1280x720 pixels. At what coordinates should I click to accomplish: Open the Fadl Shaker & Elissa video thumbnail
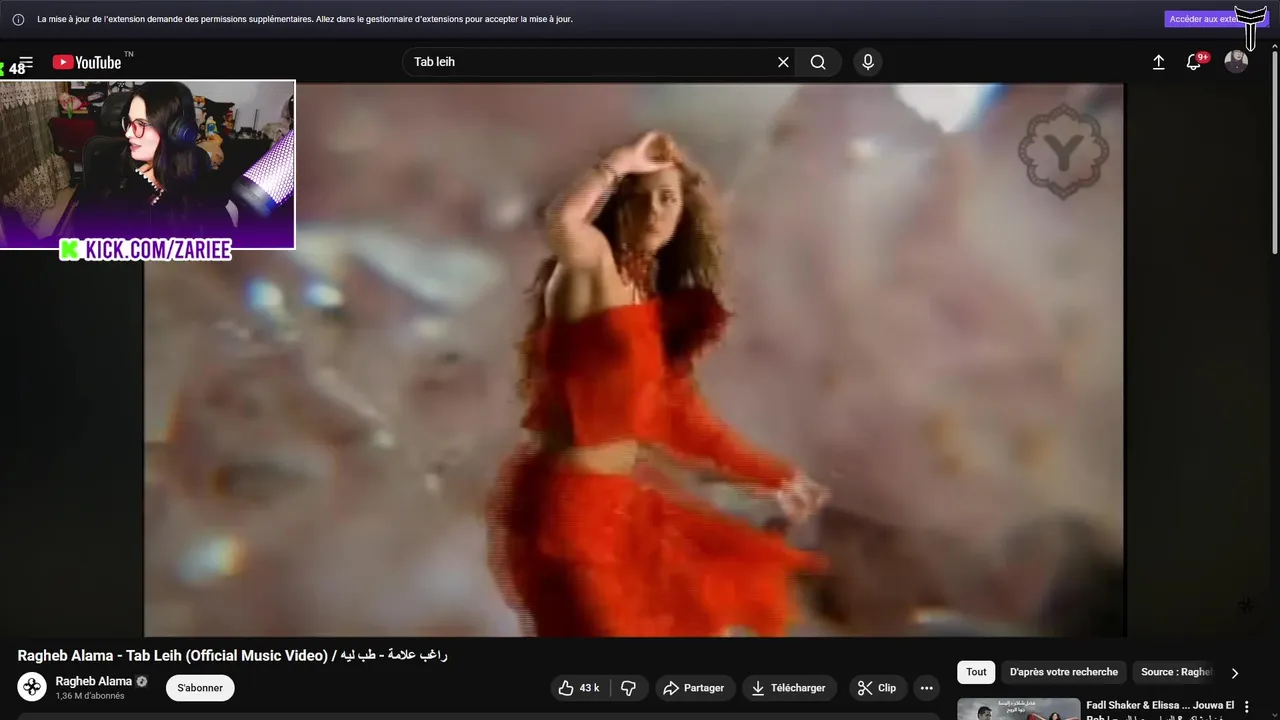click(x=1018, y=709)
